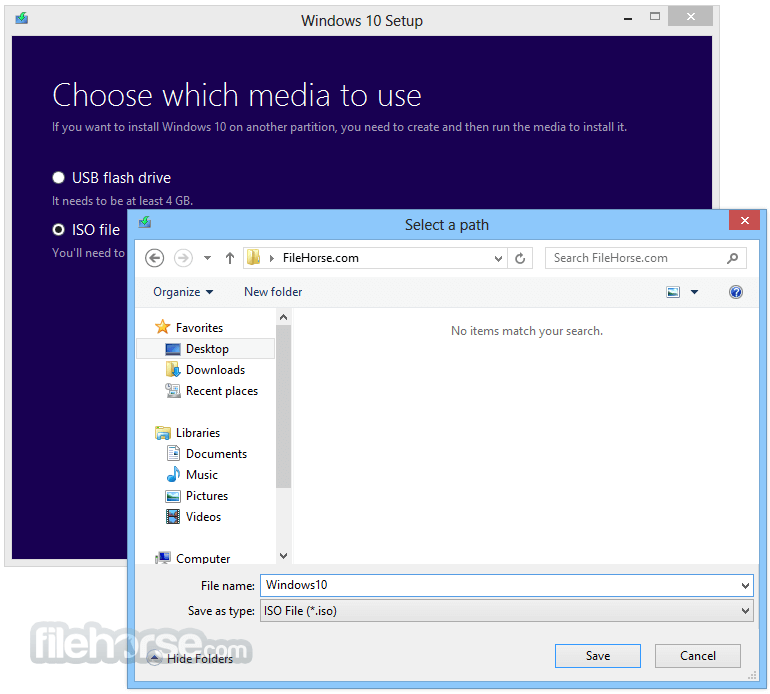Image resolution: width=770 pixels, height=694 pixels.
Task: Open the Help button
Action: 736,292
